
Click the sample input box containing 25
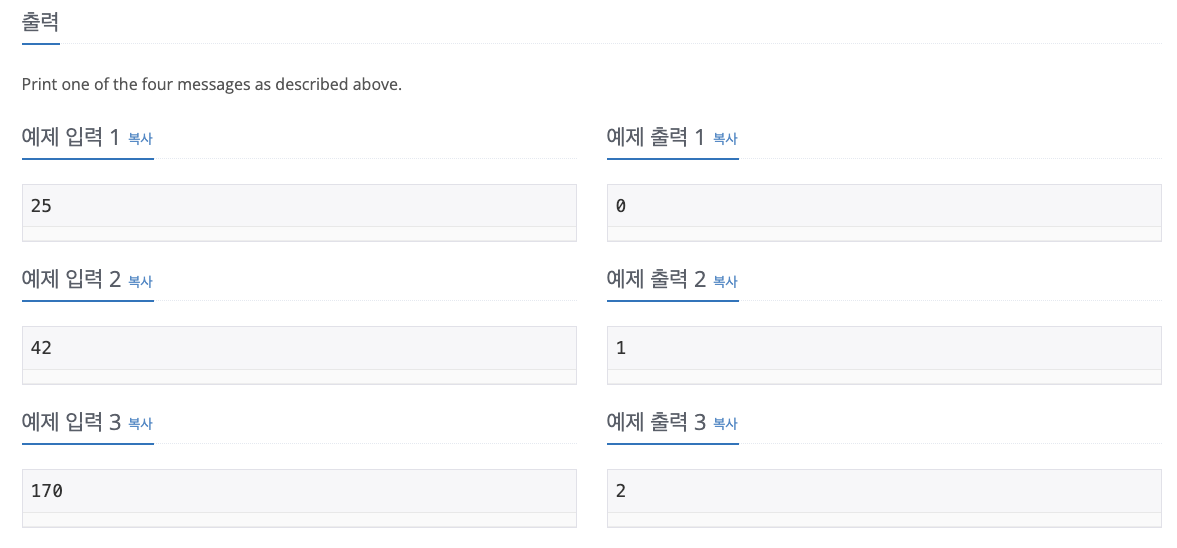[299, 207]
